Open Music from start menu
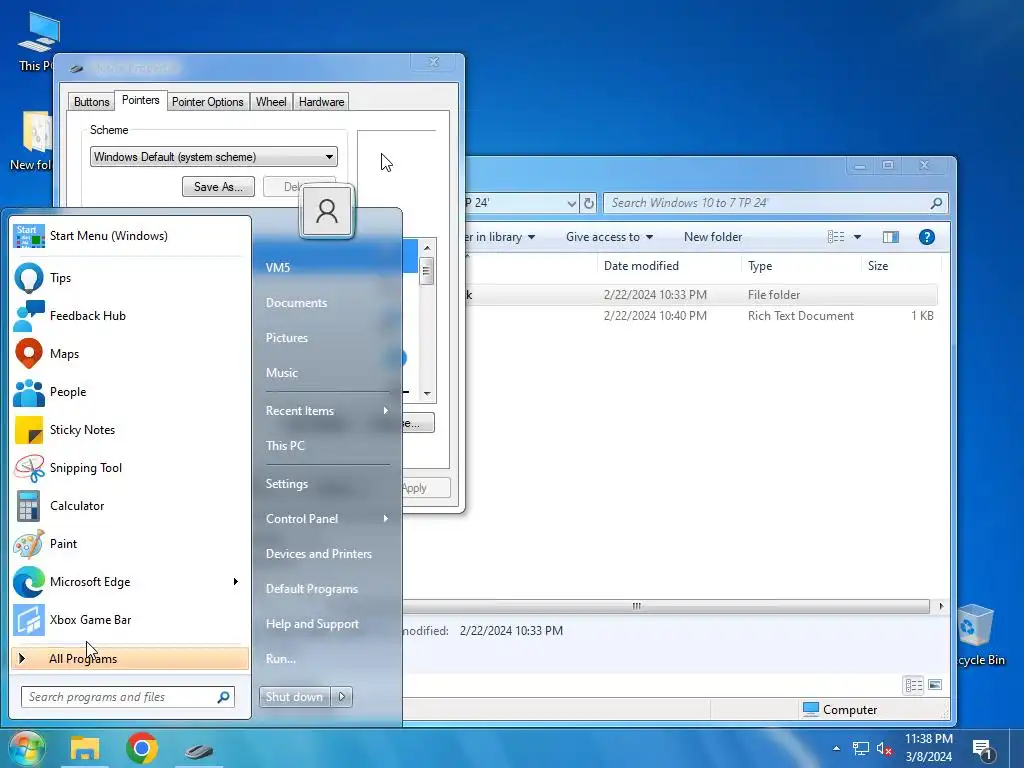Image resolution: width=1024 pixels, height=768 pixels. coord(281,372)
